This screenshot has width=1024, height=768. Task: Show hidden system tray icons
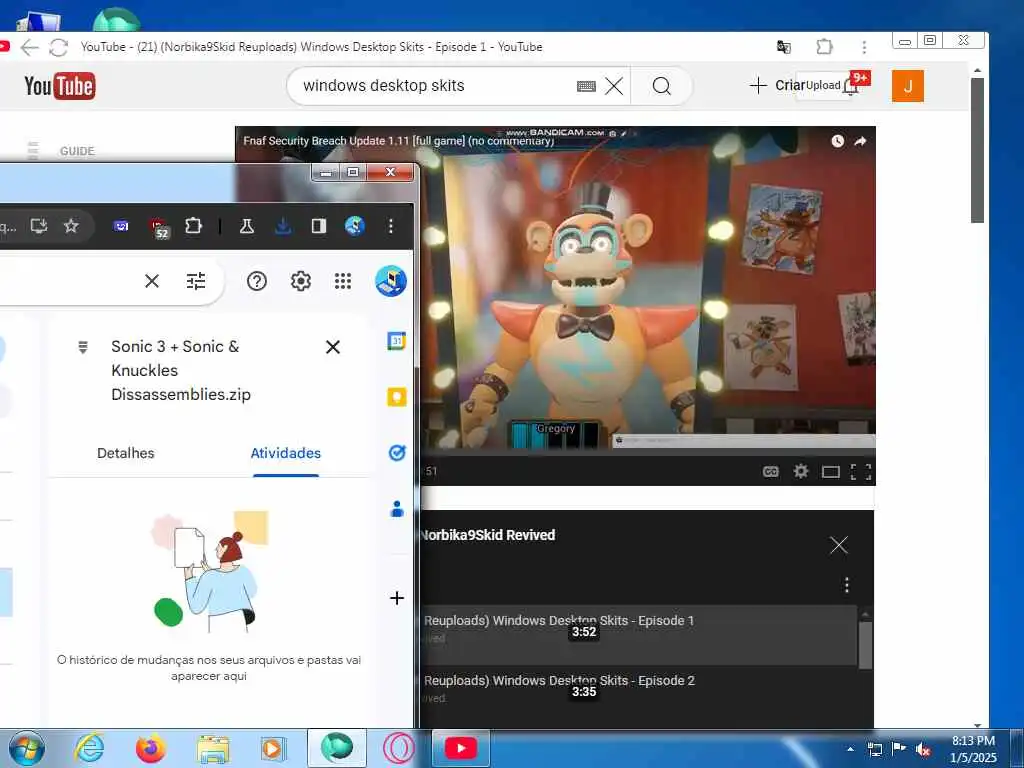[x=850, y=749]
